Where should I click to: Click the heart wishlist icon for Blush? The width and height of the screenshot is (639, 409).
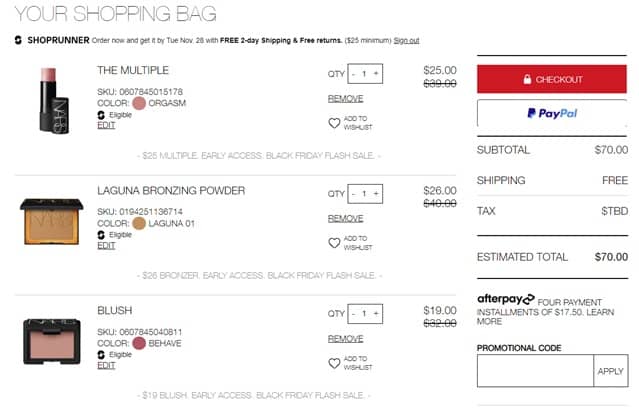334,362
